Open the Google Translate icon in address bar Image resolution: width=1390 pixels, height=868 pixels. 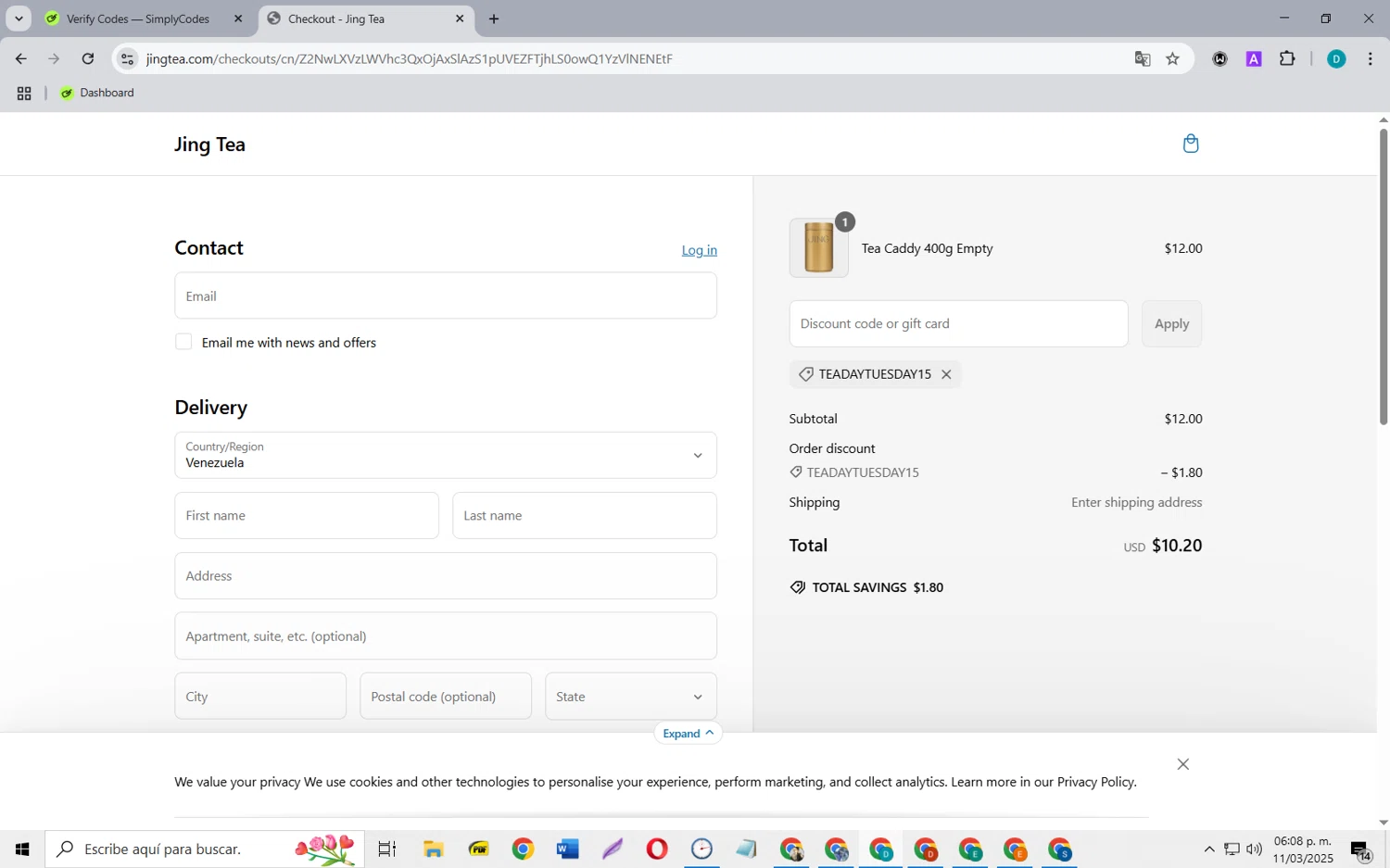coord(1143,58)
